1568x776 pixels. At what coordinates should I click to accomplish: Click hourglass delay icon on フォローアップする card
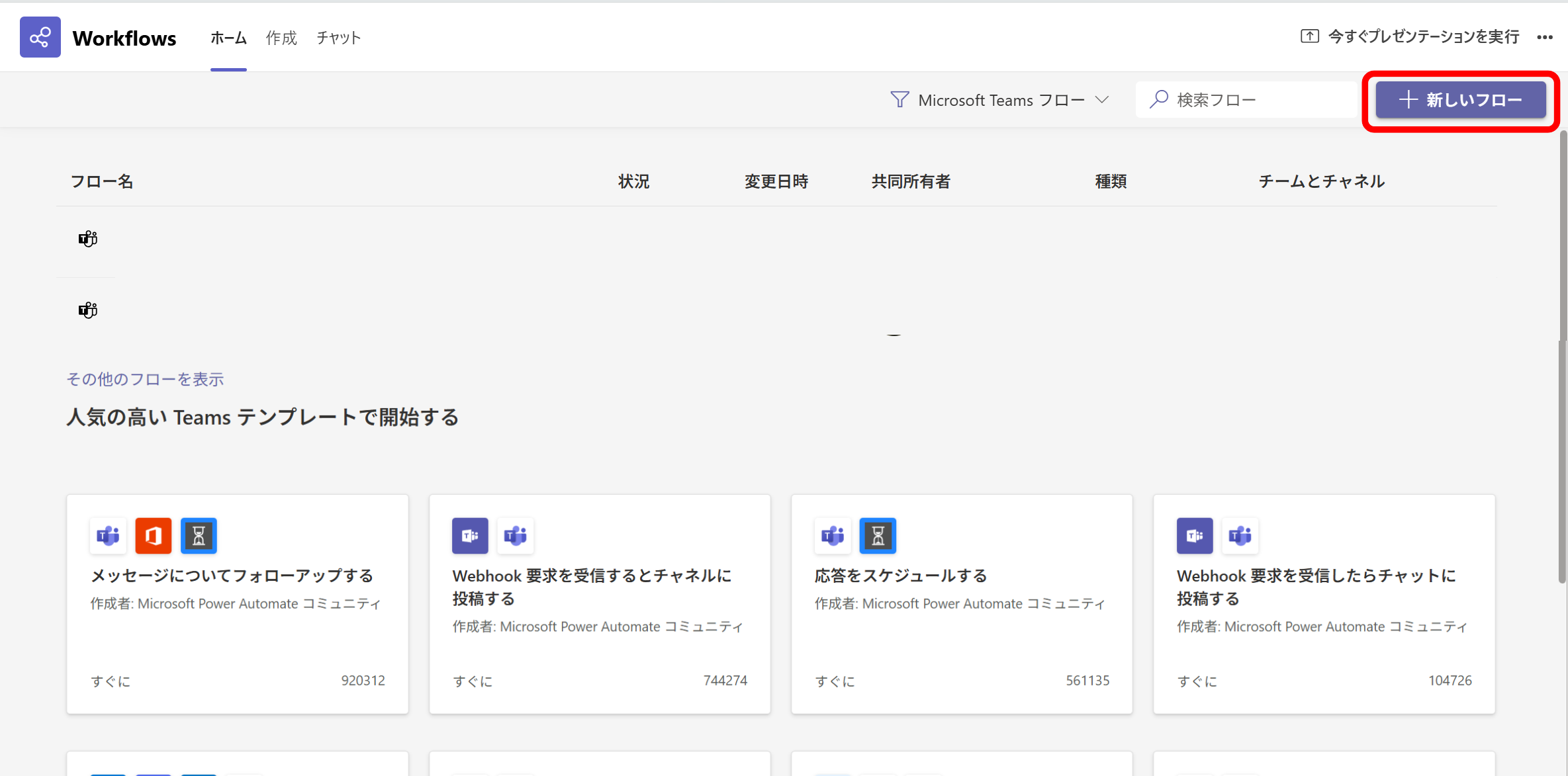(x=199, y=535)
